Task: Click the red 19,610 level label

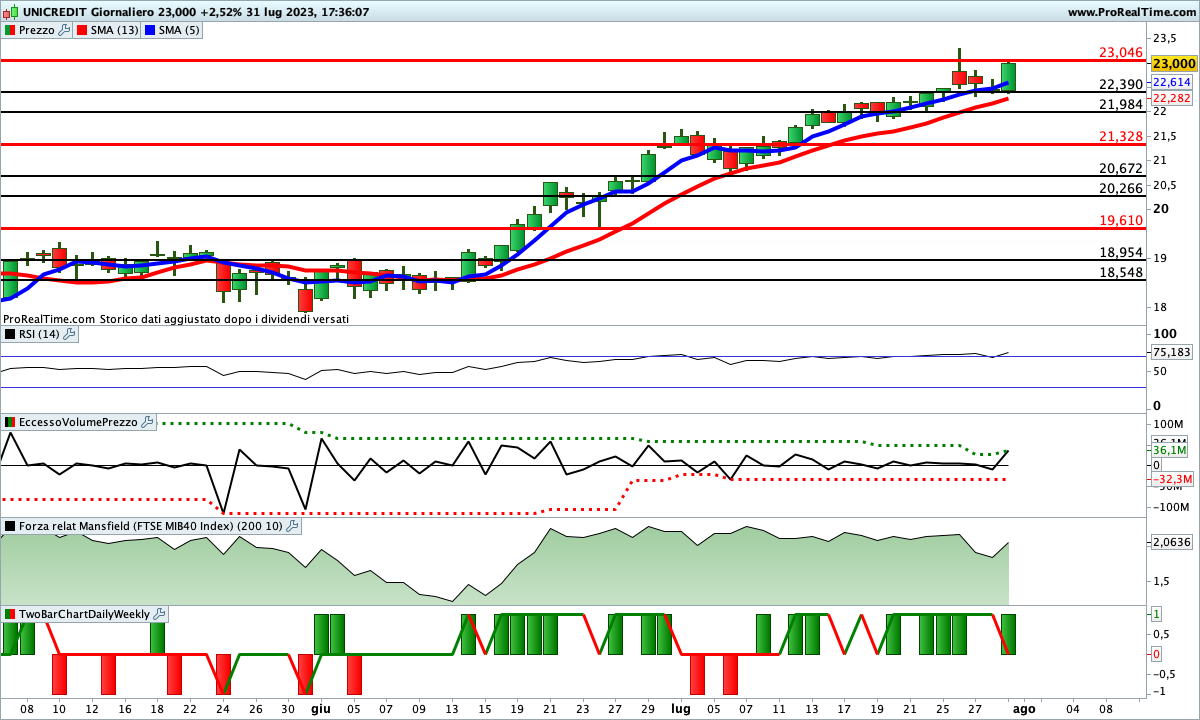Action: (1120, 220)
